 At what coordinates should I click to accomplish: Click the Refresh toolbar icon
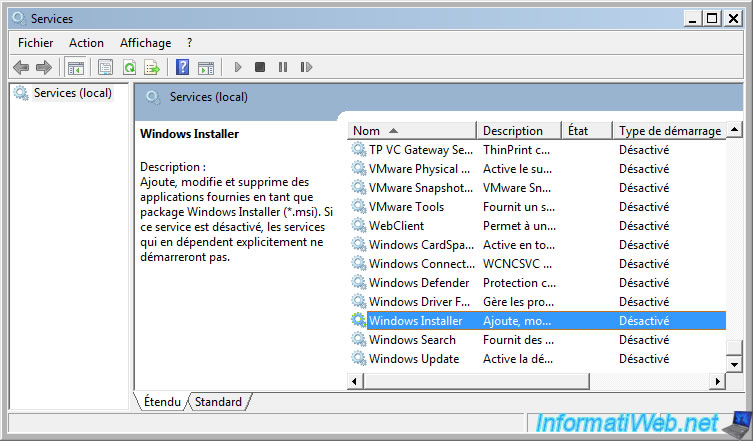[x=129, y=67]
